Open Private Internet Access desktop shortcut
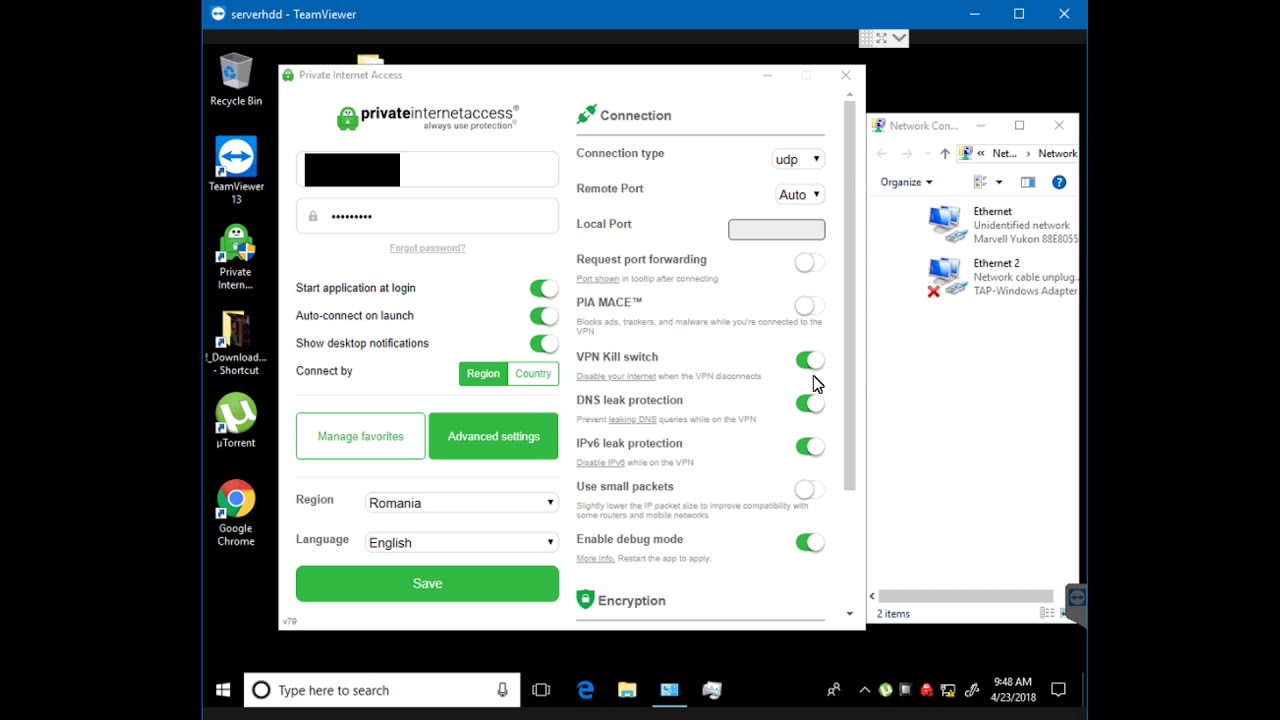The height and width of the screenshot is (720, 1280). (x=236, y=256)
